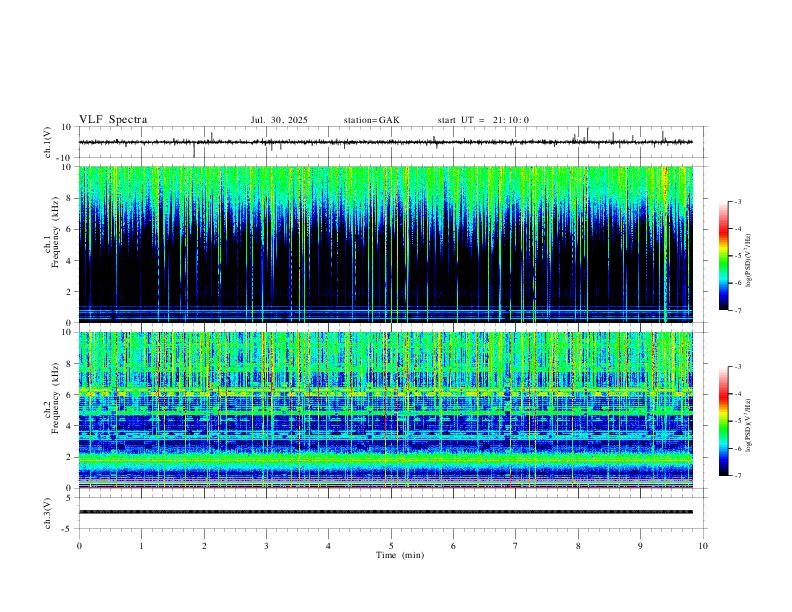Click time axis tick label "9"
The image size is (792, 612).
coord(640,546)
